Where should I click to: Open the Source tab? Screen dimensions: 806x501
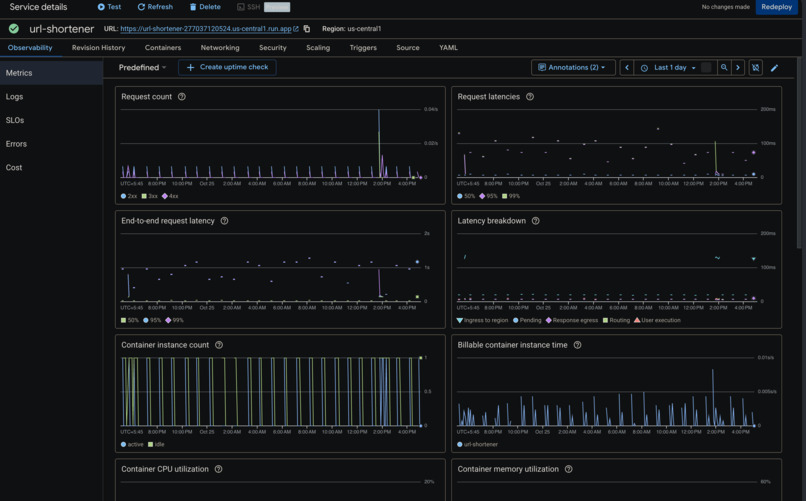(x=408, y=48)
